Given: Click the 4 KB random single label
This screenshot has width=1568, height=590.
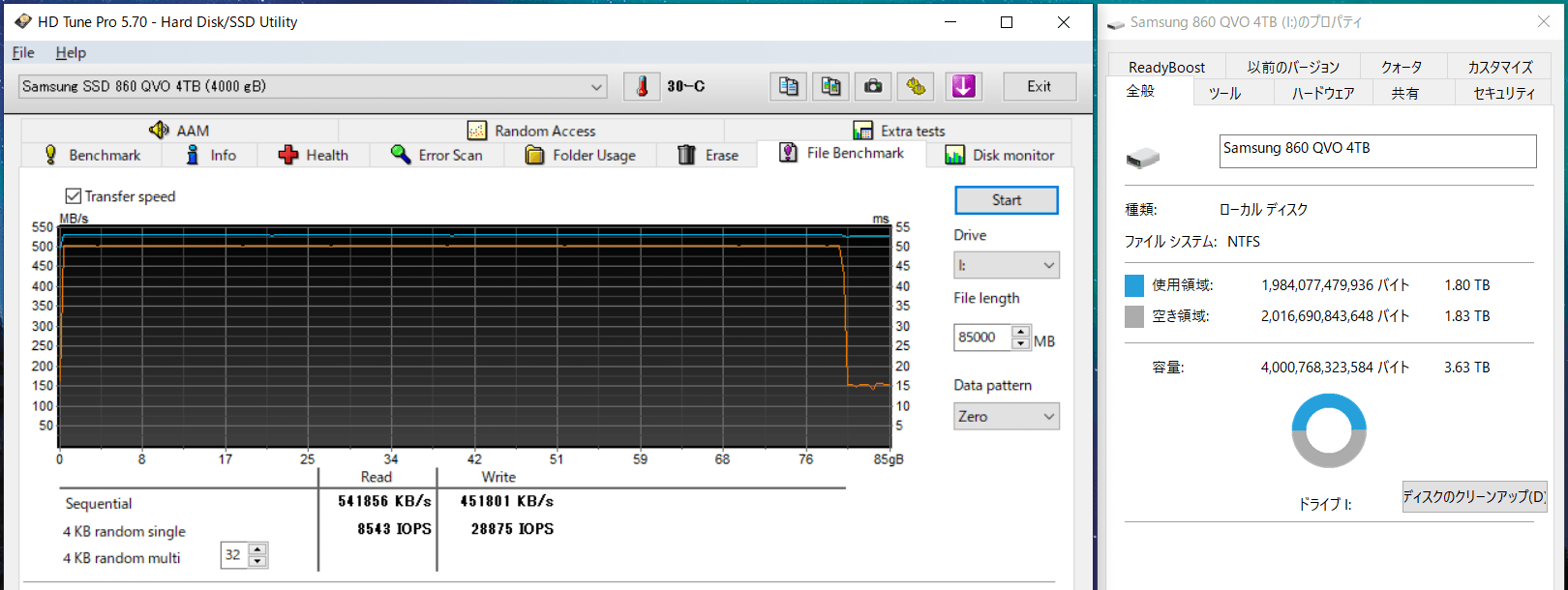Looking at the screenshot, I should (x=124, y=531).
